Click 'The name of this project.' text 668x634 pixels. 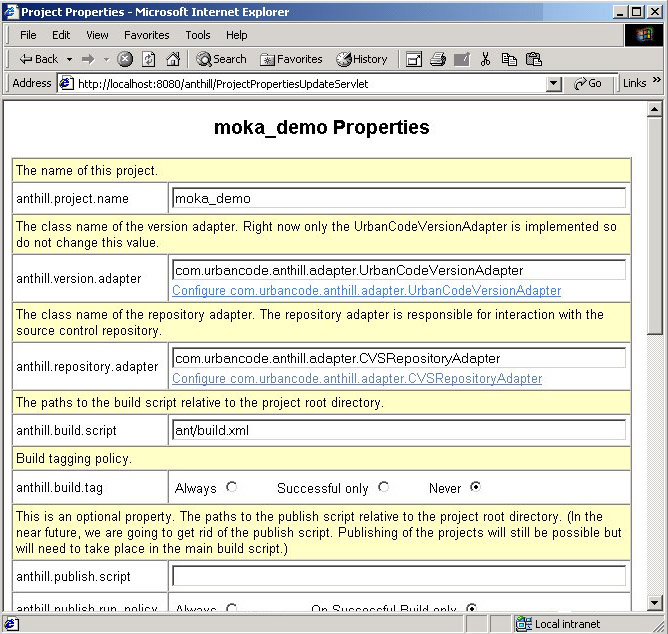coord(87,171)
